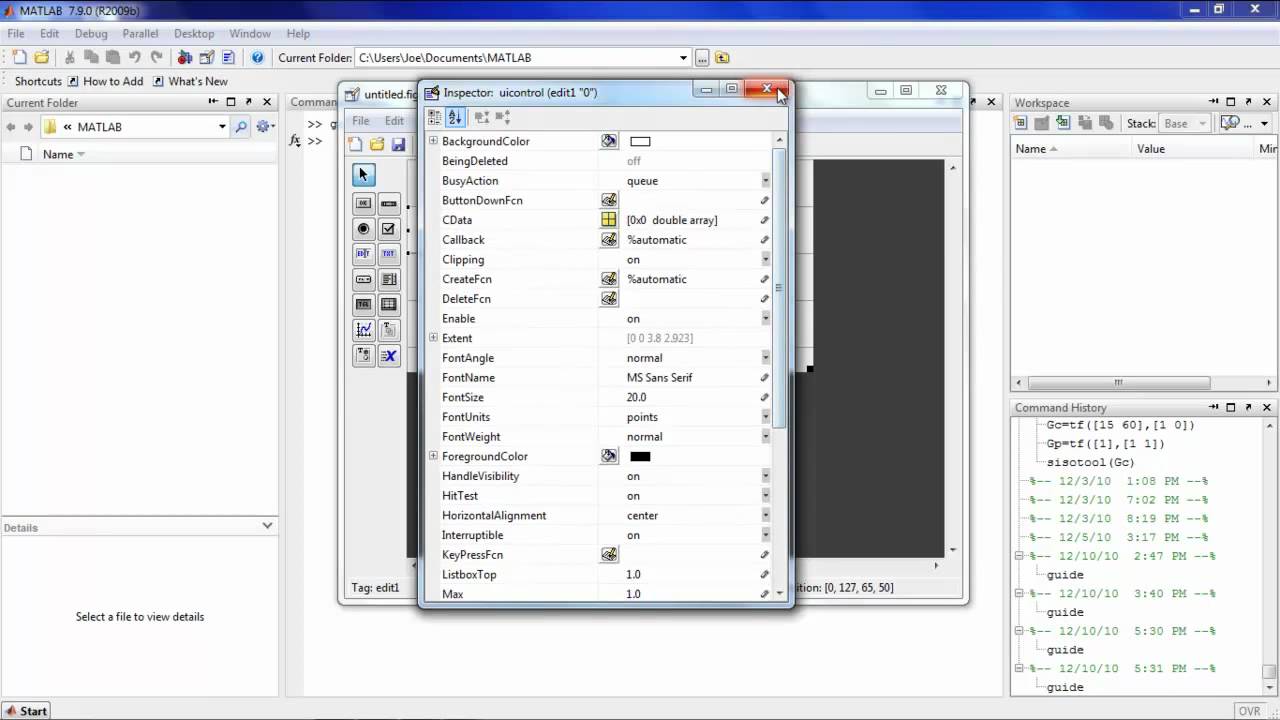Choose the Button Group component in GUIDE palette

tap(363, 355)
